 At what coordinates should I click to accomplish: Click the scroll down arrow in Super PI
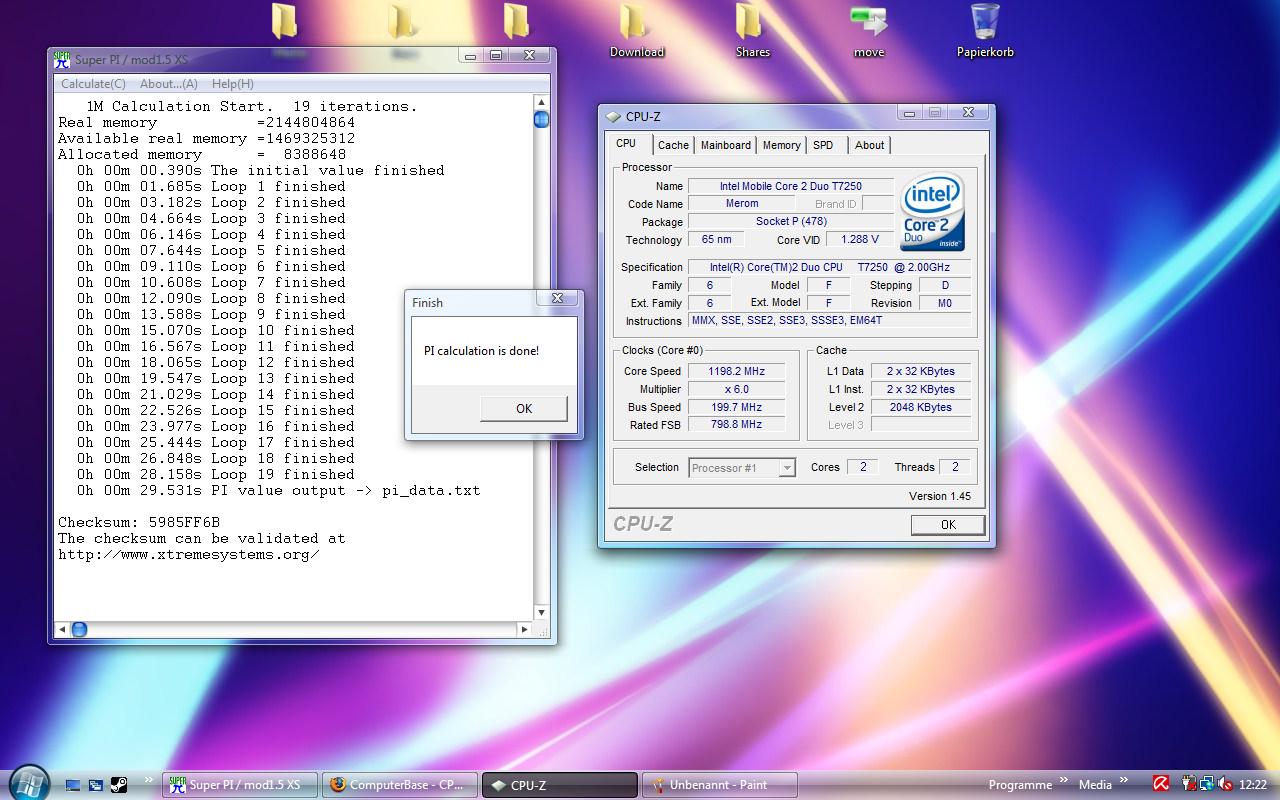[x=541, y=612]
